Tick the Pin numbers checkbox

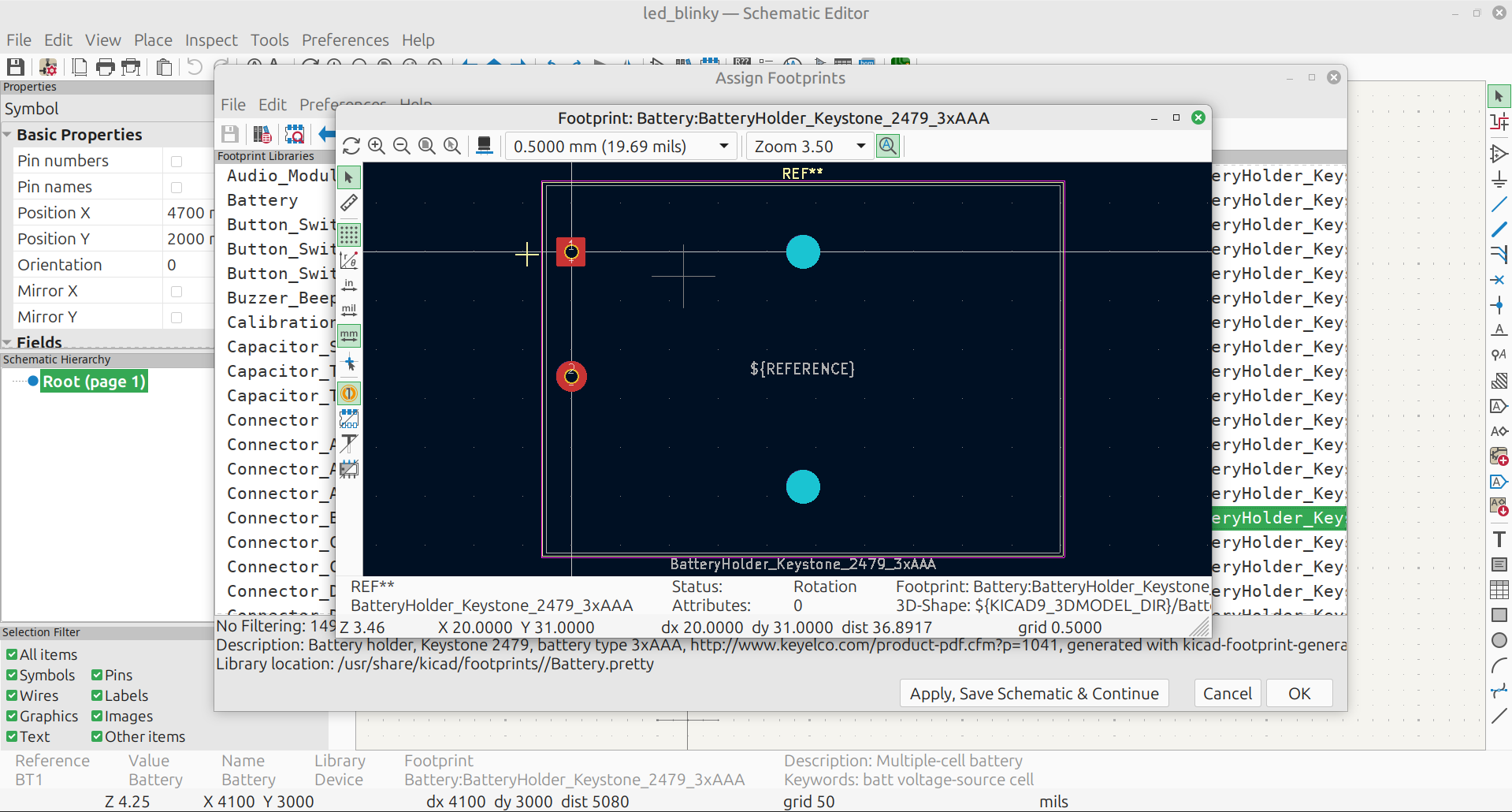coord(176,162)
